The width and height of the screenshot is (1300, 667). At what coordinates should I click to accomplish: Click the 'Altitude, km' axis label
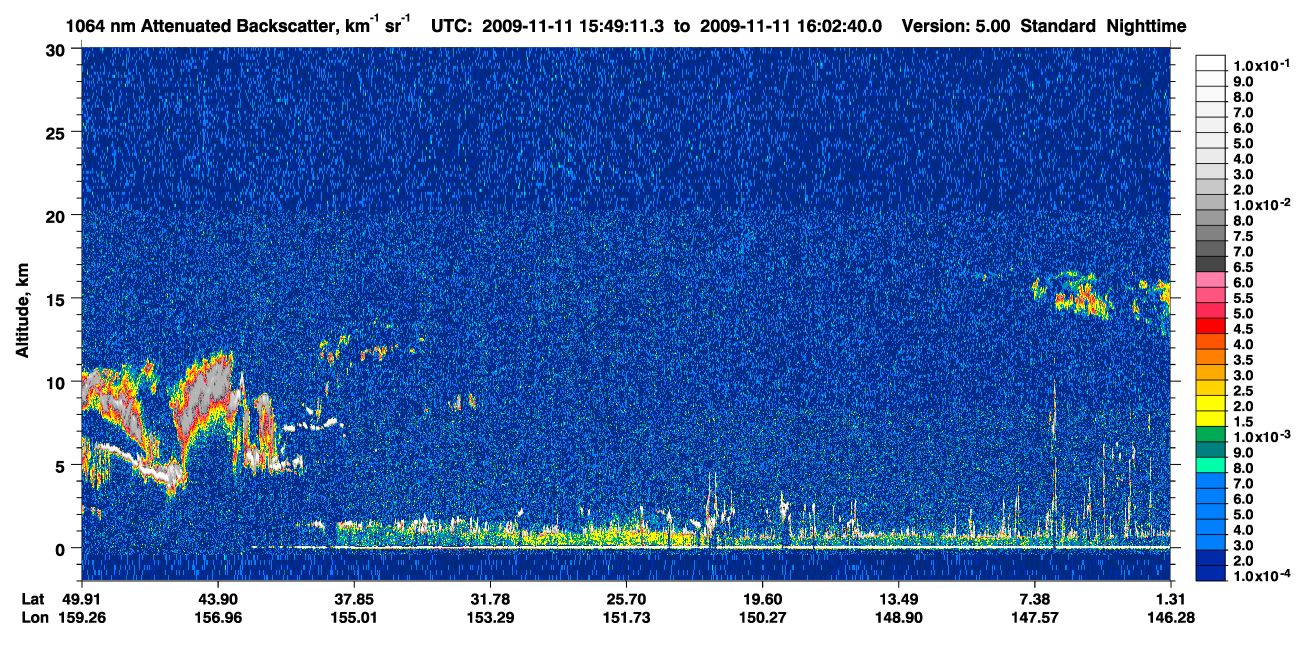point(22,310)
